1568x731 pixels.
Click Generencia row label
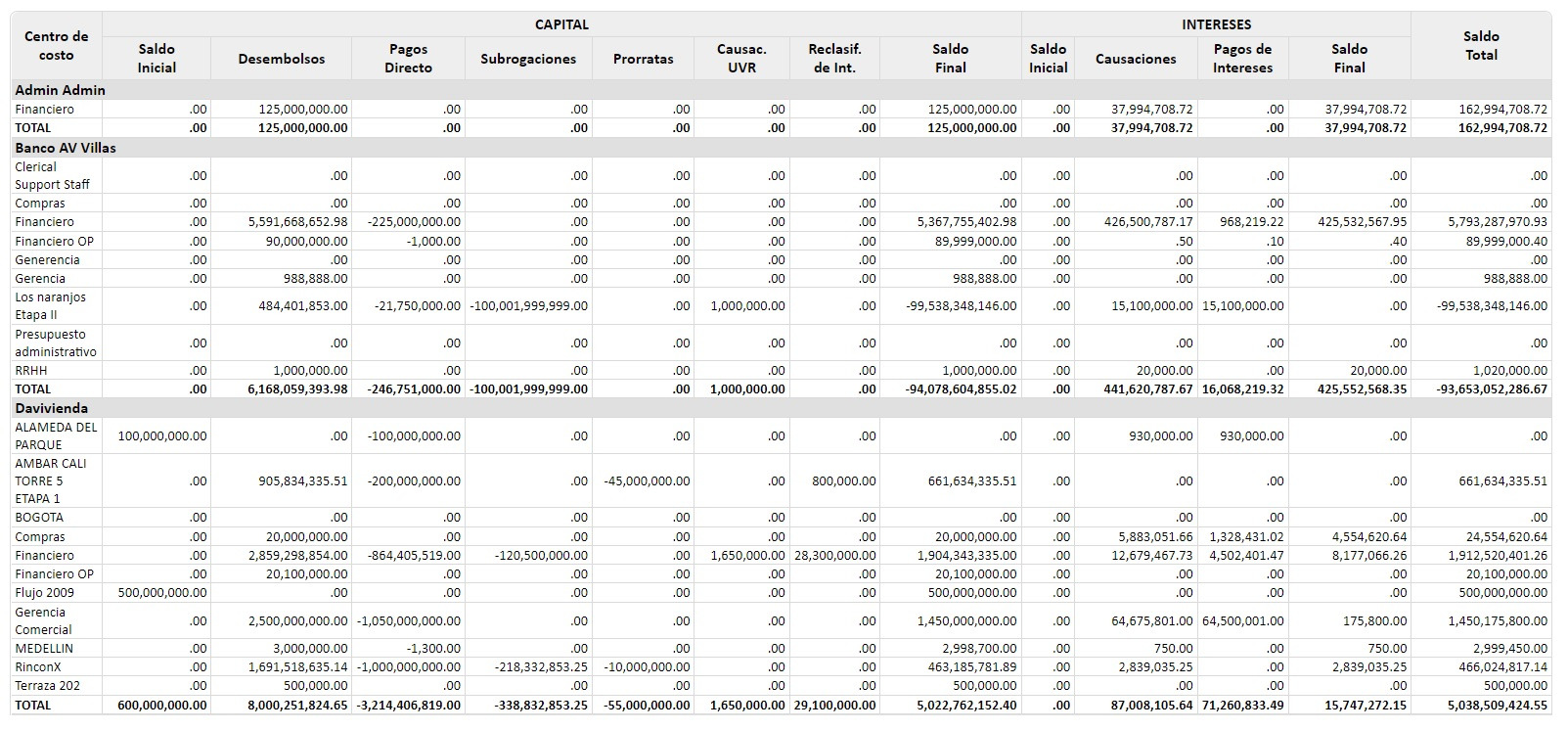coord(47,260)
